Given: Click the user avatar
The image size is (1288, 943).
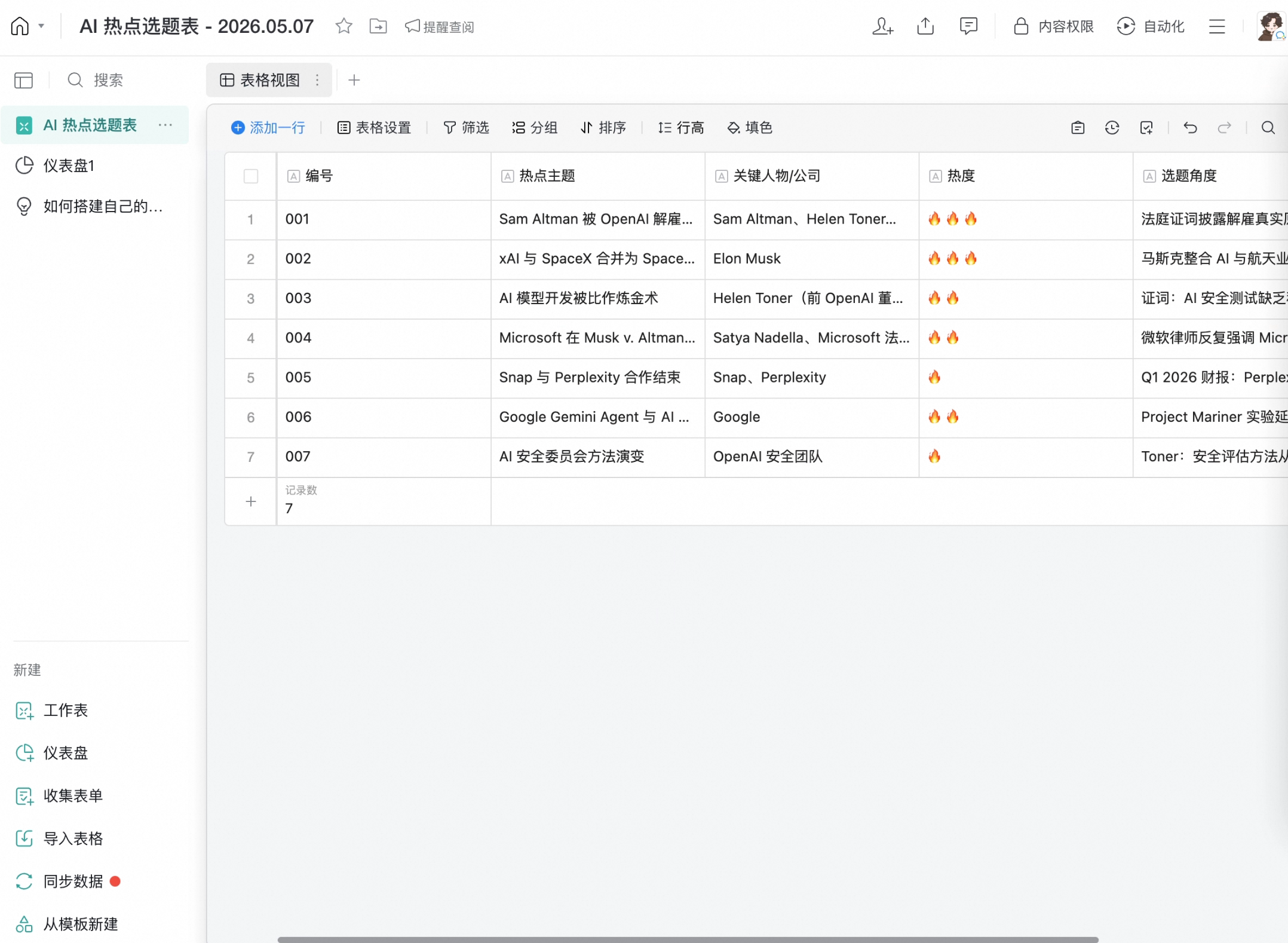Looking at the screenshot, I should point(1271,26).
